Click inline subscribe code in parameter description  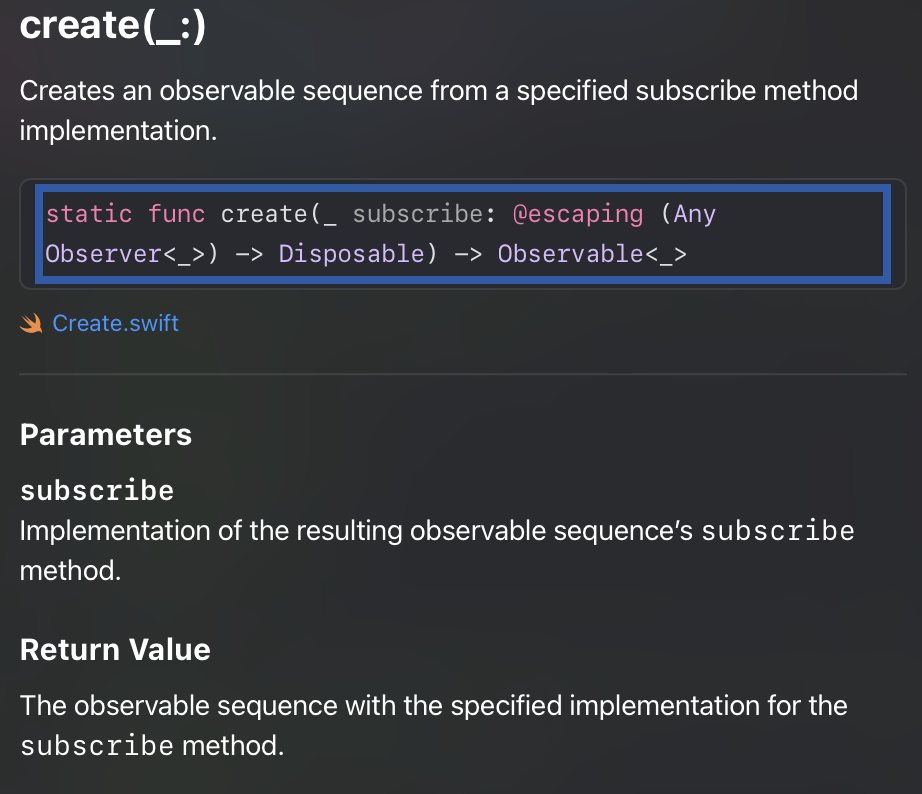[777, 530]
